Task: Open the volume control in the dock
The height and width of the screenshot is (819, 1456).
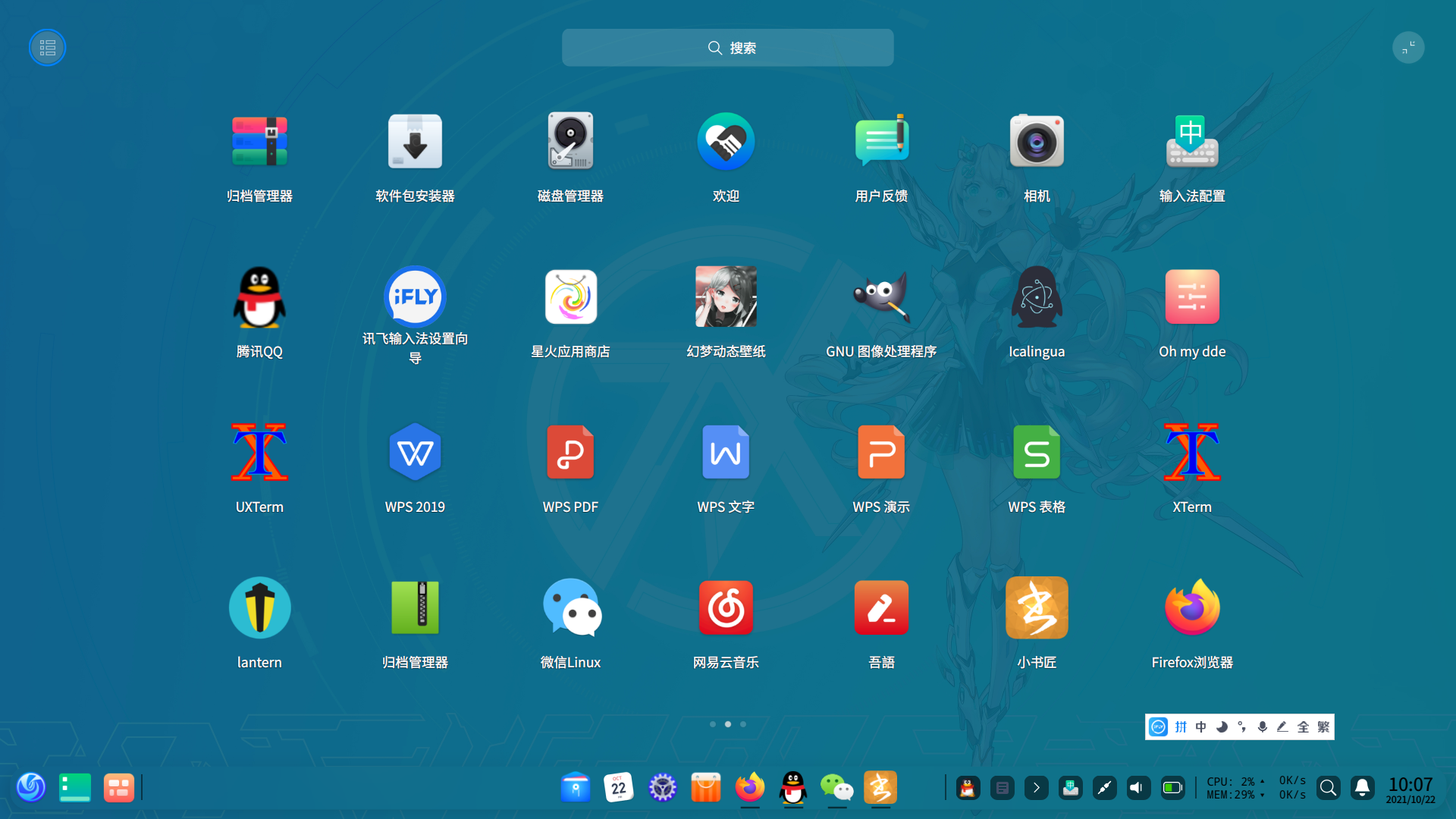Action: tap(1137, 788)
